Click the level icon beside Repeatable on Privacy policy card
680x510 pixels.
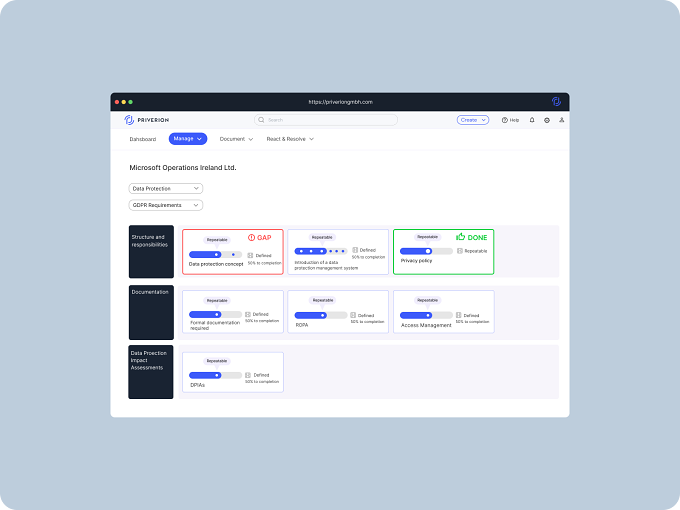pyautogui.click(x=460, y=251)
